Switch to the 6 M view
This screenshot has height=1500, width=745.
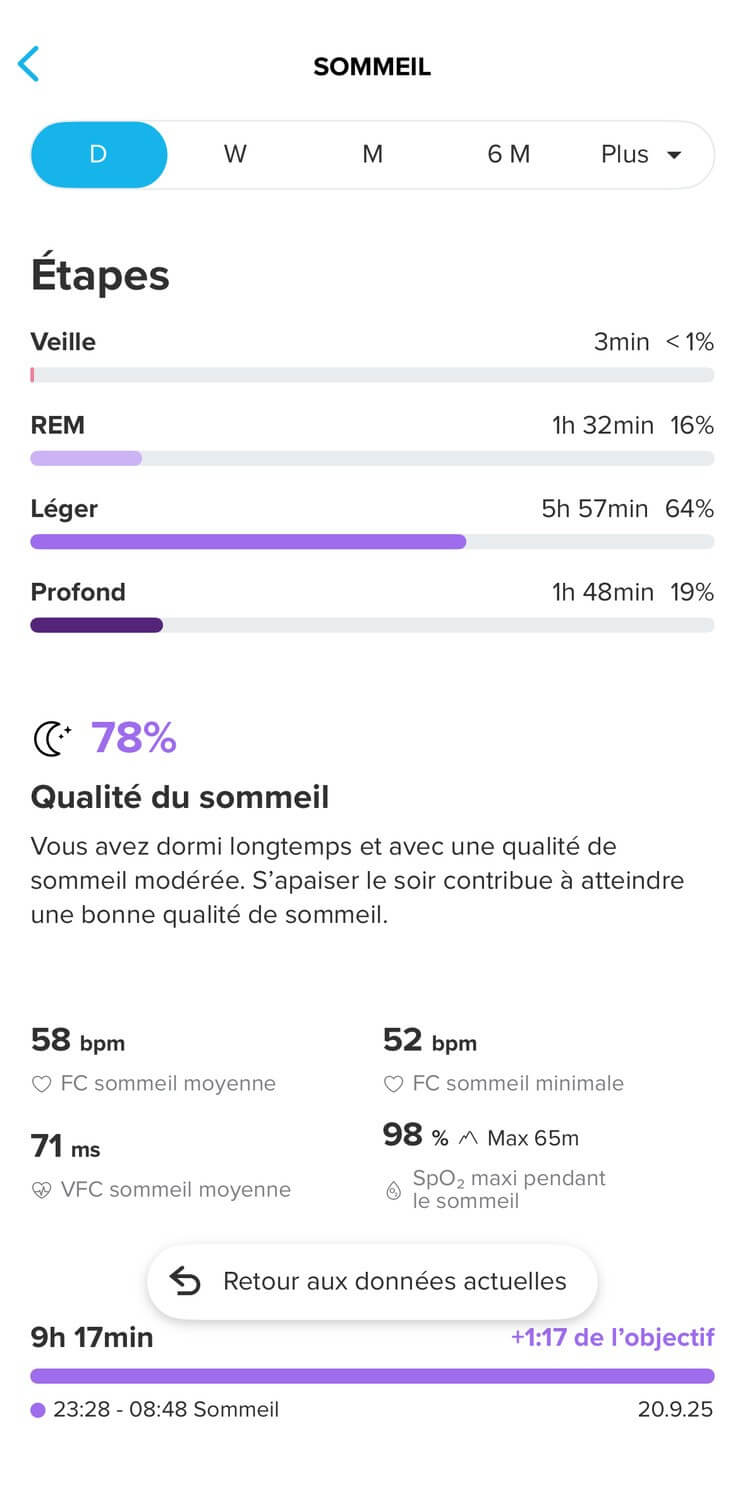point(508,155)
